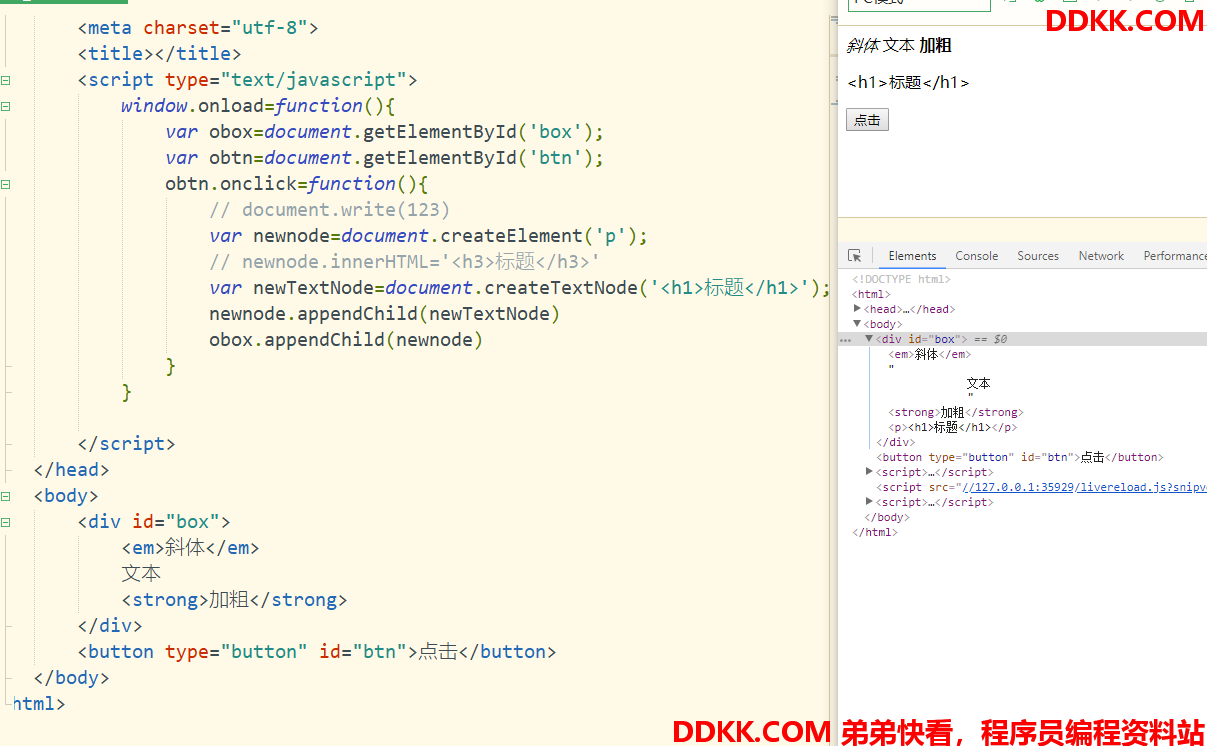Expand the head node in Elements tree
The image size is (1207, 746).
click(858, 309)
